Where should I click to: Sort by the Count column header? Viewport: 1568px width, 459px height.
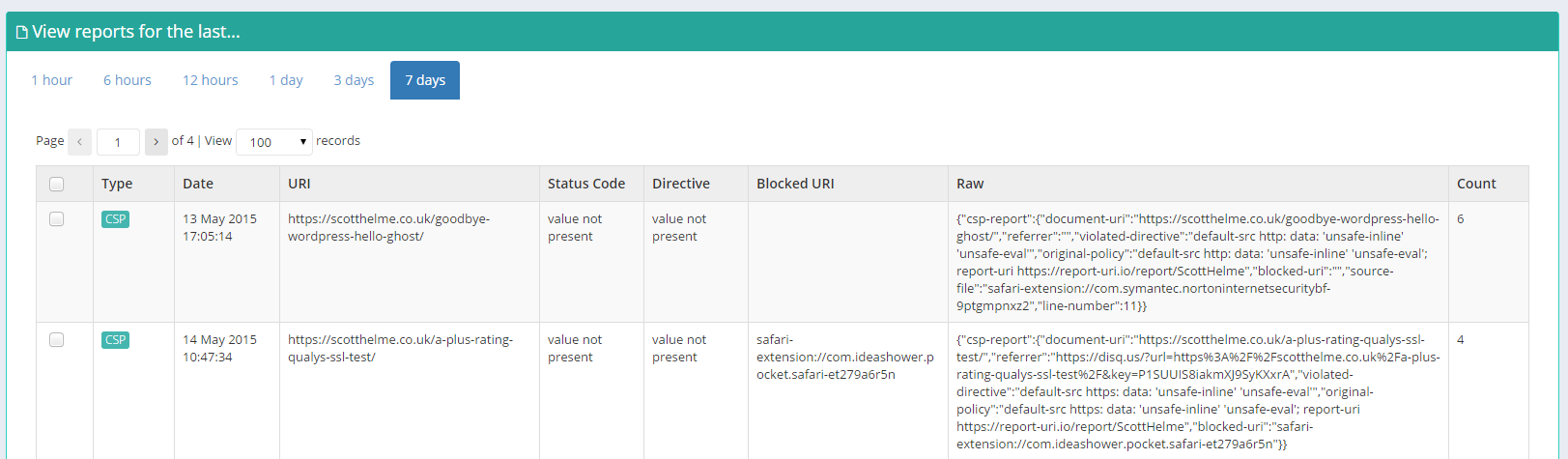click(x=1476, y=184)
